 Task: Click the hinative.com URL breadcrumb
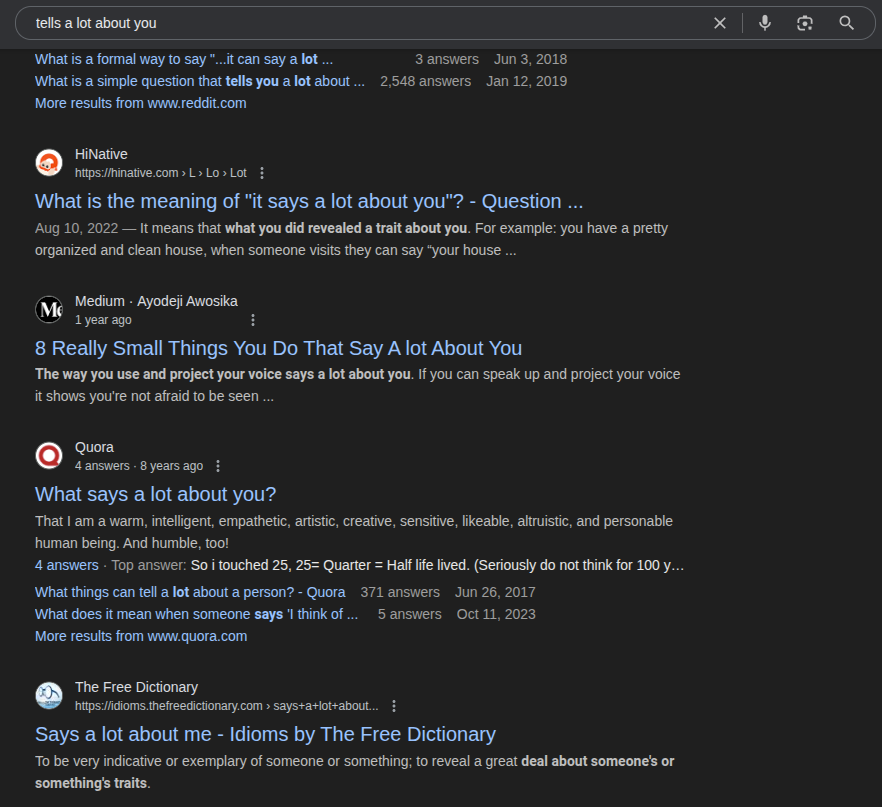coord(161,173)
